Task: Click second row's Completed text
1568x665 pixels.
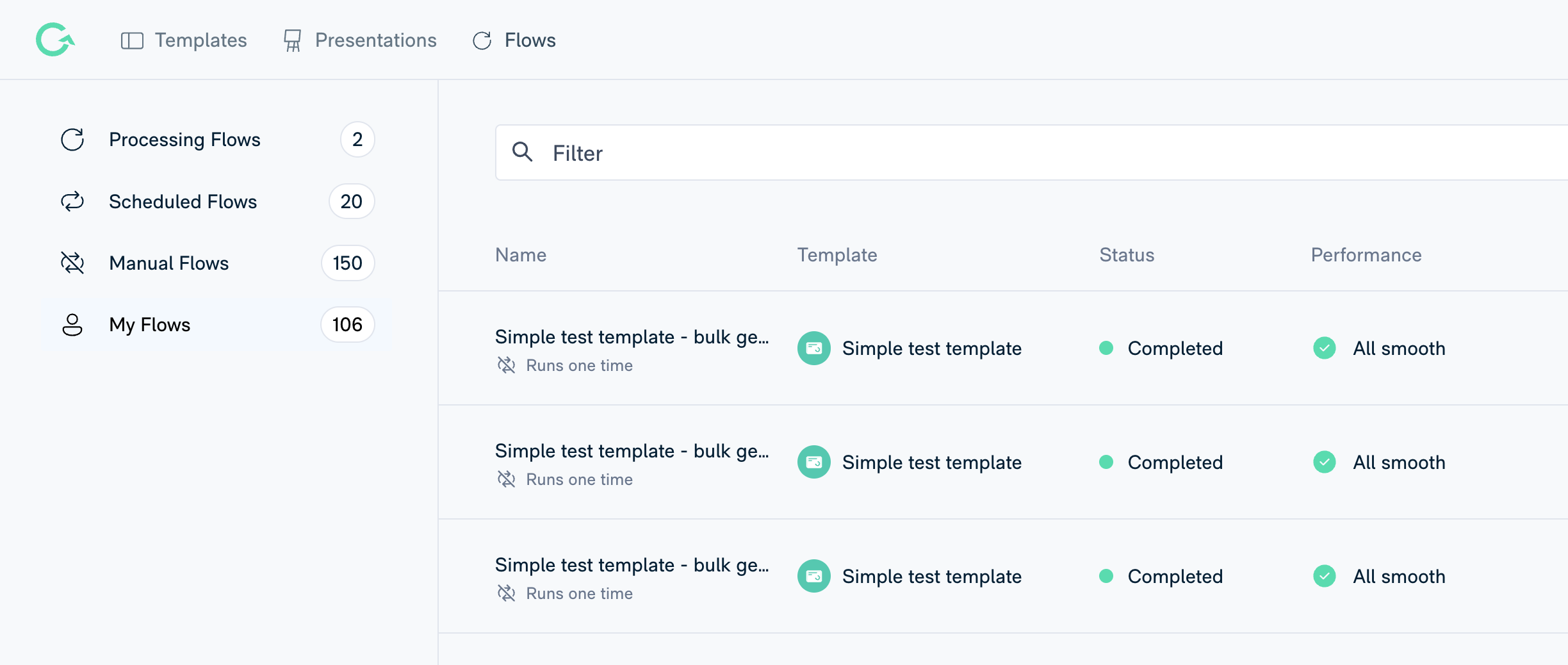Action: [1175, 463]
